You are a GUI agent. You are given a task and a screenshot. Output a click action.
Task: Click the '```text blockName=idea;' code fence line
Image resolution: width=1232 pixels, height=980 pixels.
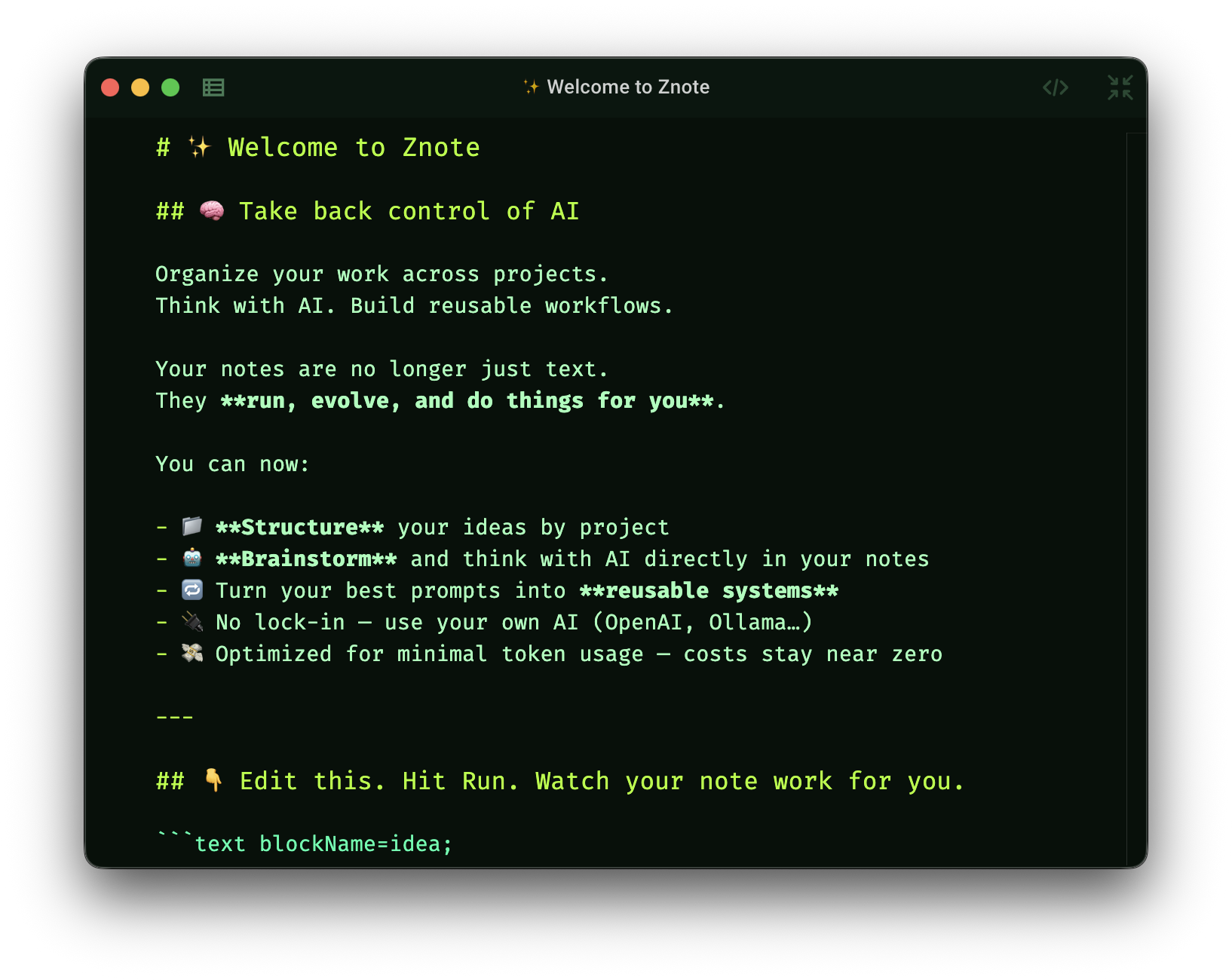coord(304,844)
